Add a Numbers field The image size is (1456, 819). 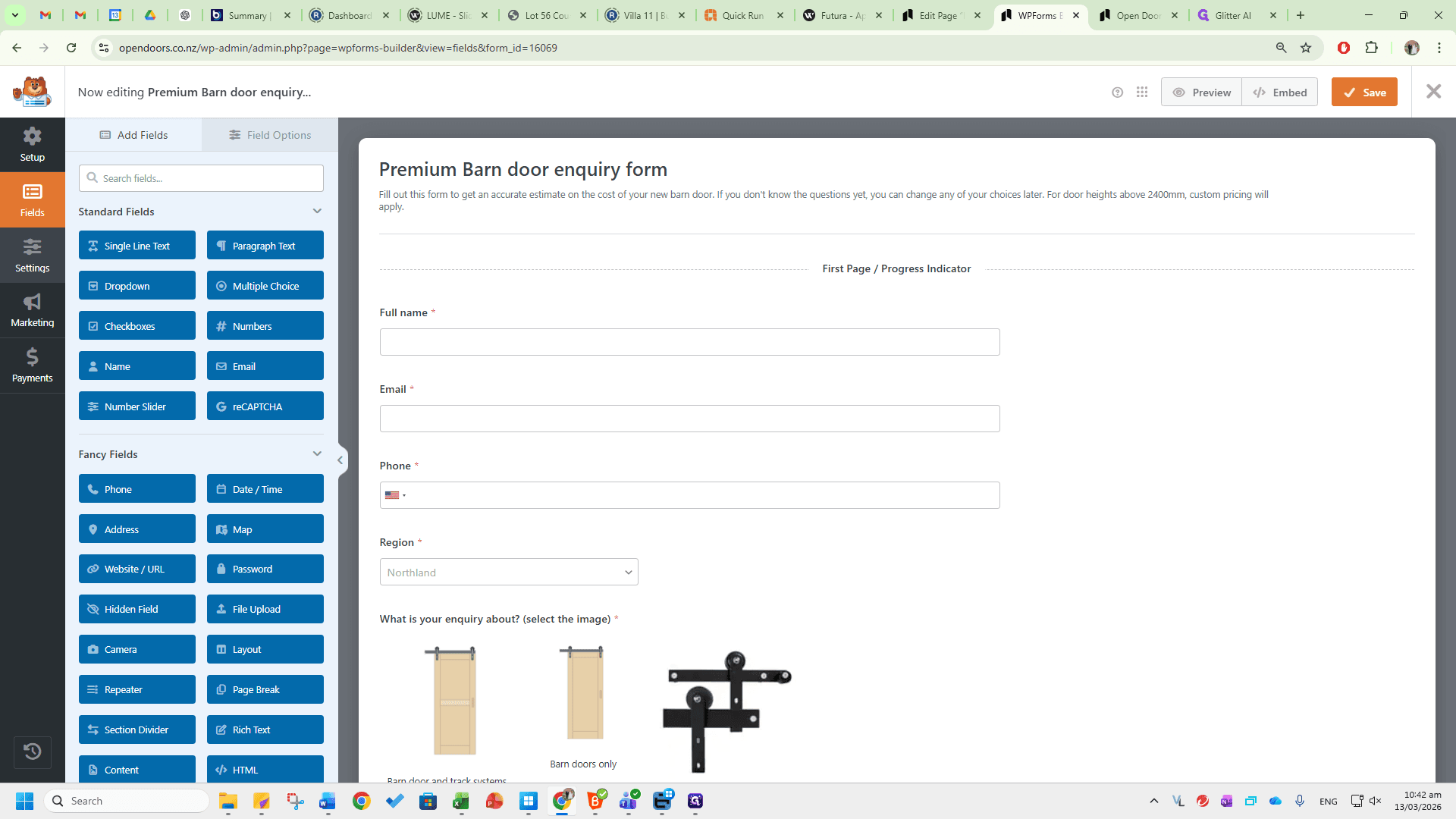tap(265, 326)
